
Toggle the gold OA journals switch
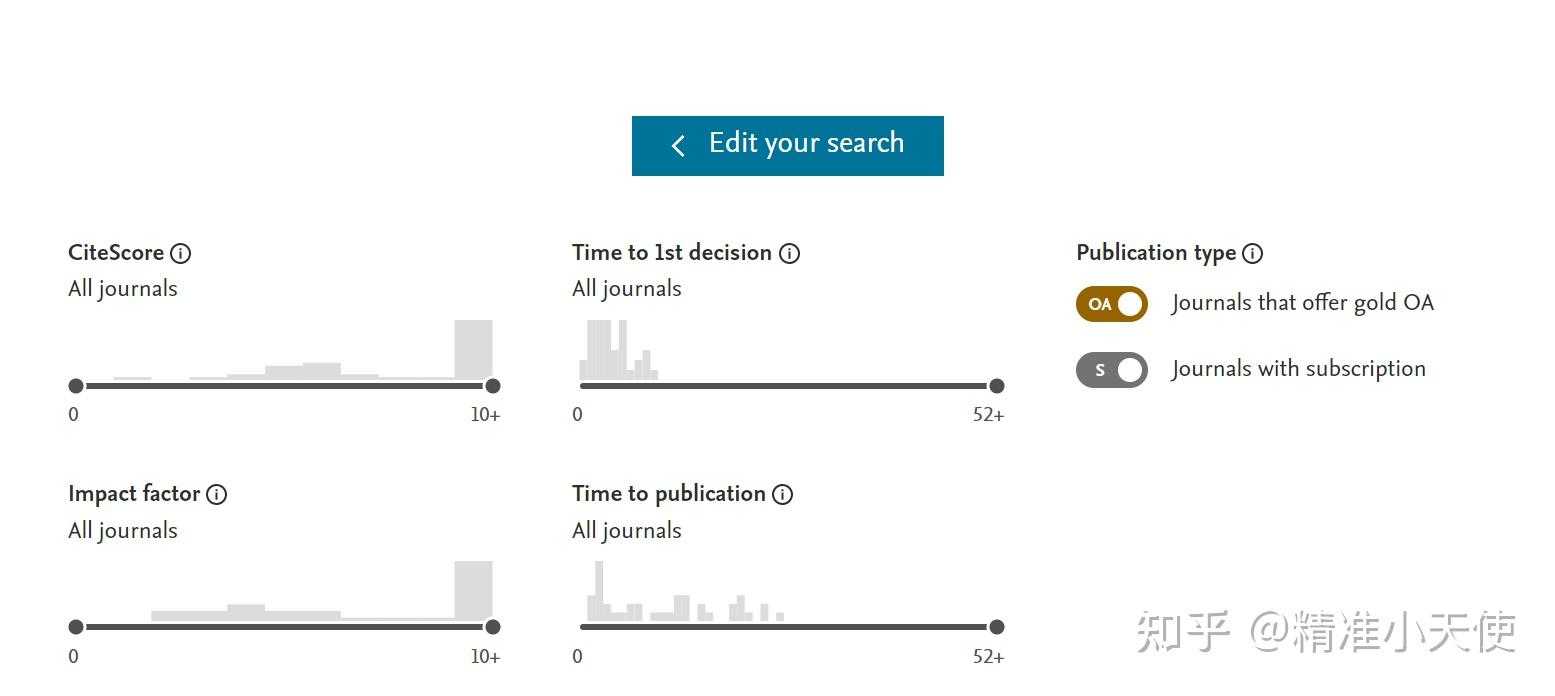[1111, 304]
